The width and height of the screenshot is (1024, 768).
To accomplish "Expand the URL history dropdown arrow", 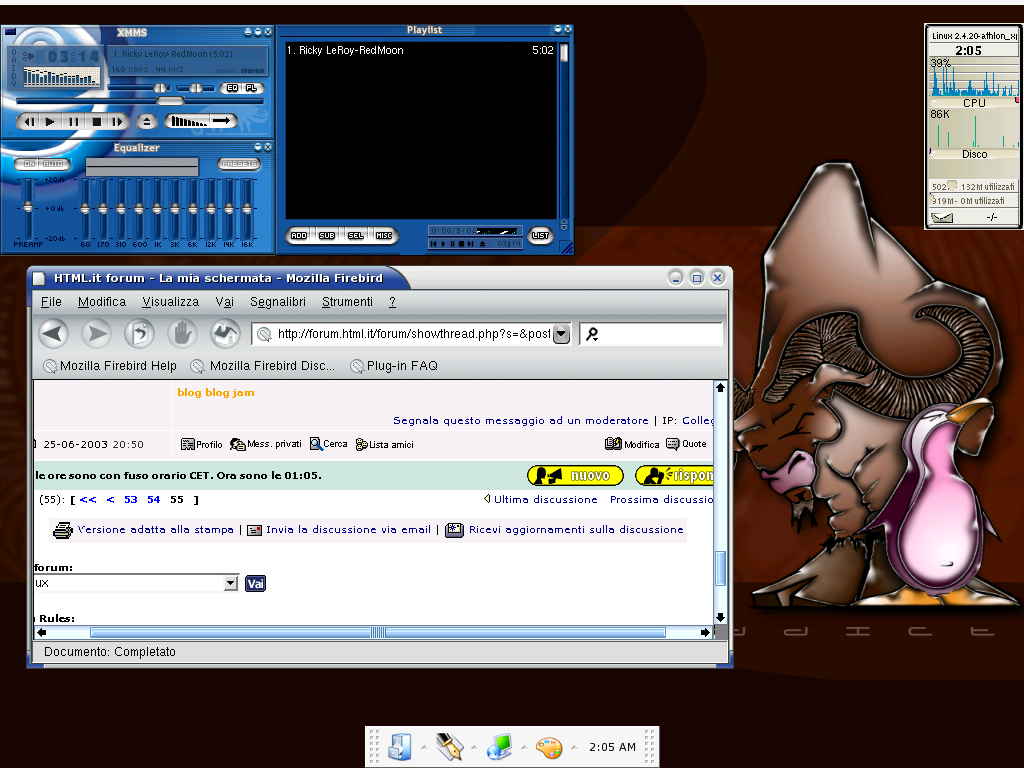I will [562, 334].
